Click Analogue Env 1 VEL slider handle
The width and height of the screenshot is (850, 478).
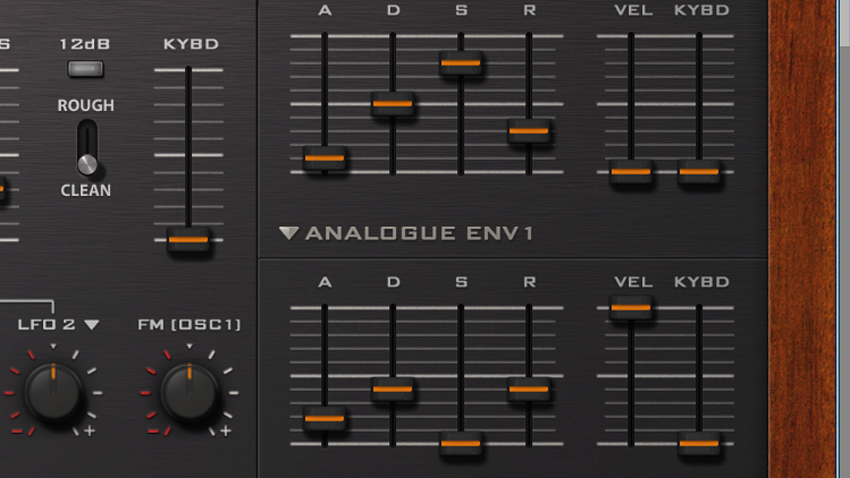(x=631, y=308)
